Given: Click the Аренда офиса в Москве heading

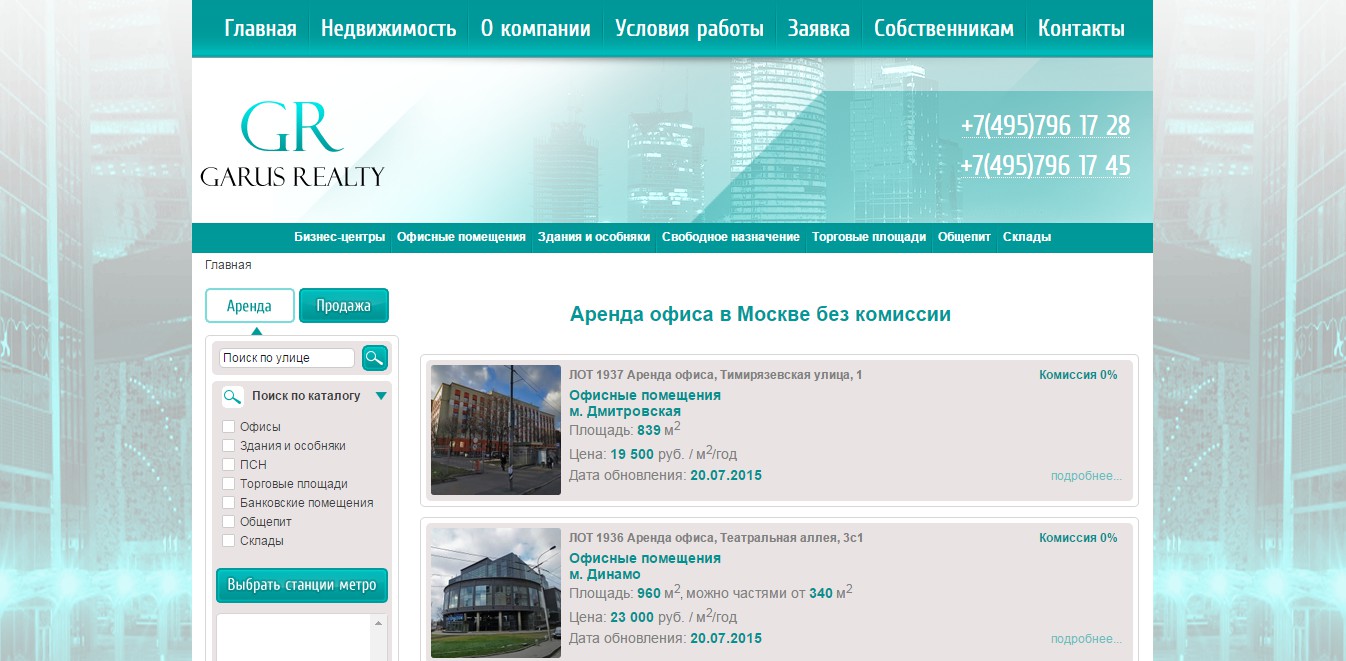Looking at the screenshot, I should [x=760, y=314].
